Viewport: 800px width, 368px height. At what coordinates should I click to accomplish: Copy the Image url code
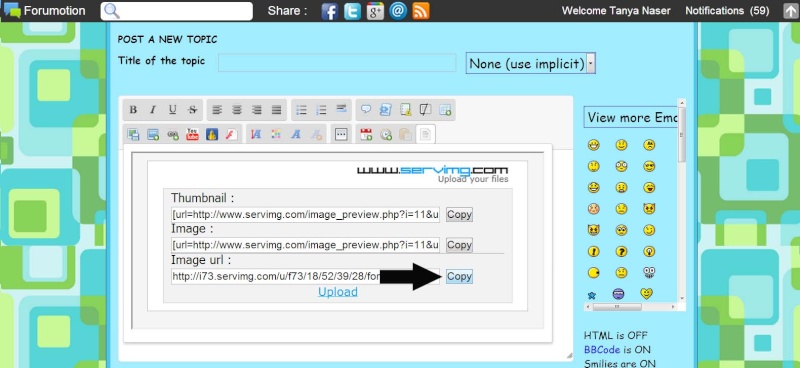pyautogui.click(x=459, y=276)
